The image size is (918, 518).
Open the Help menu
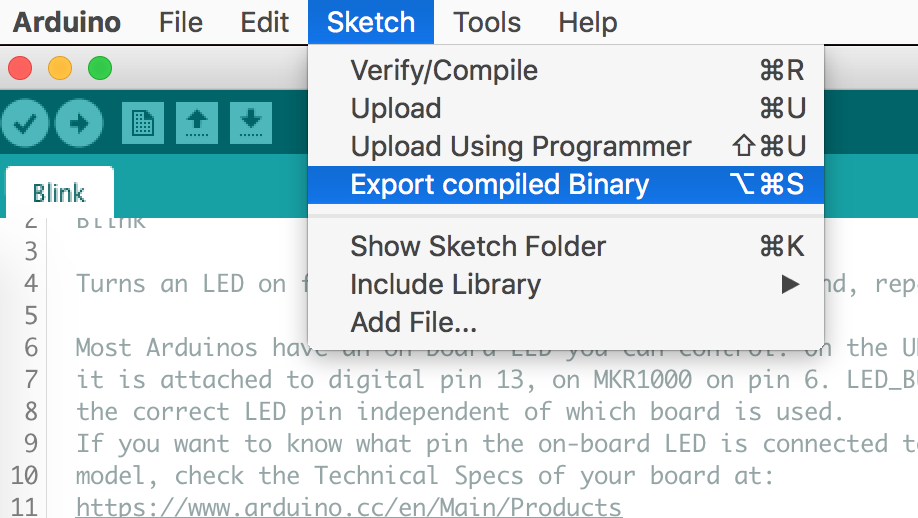pyautogui.click(x=587, y=22)
